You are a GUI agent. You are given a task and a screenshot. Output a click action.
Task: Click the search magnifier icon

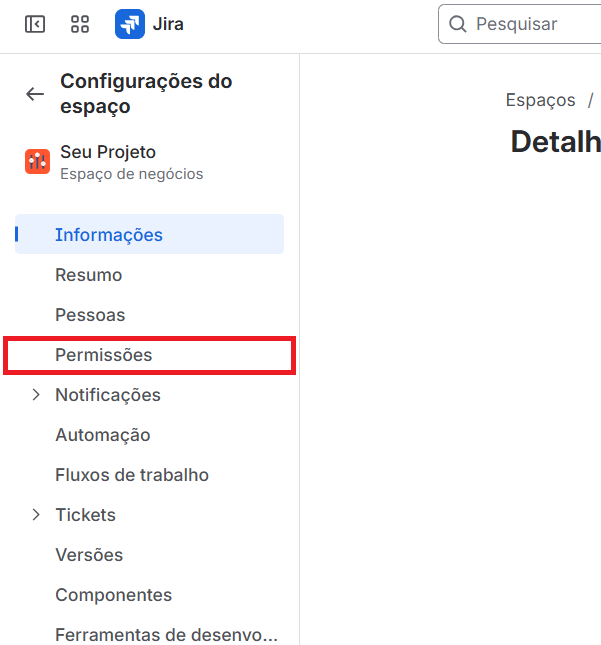(458, 24)
